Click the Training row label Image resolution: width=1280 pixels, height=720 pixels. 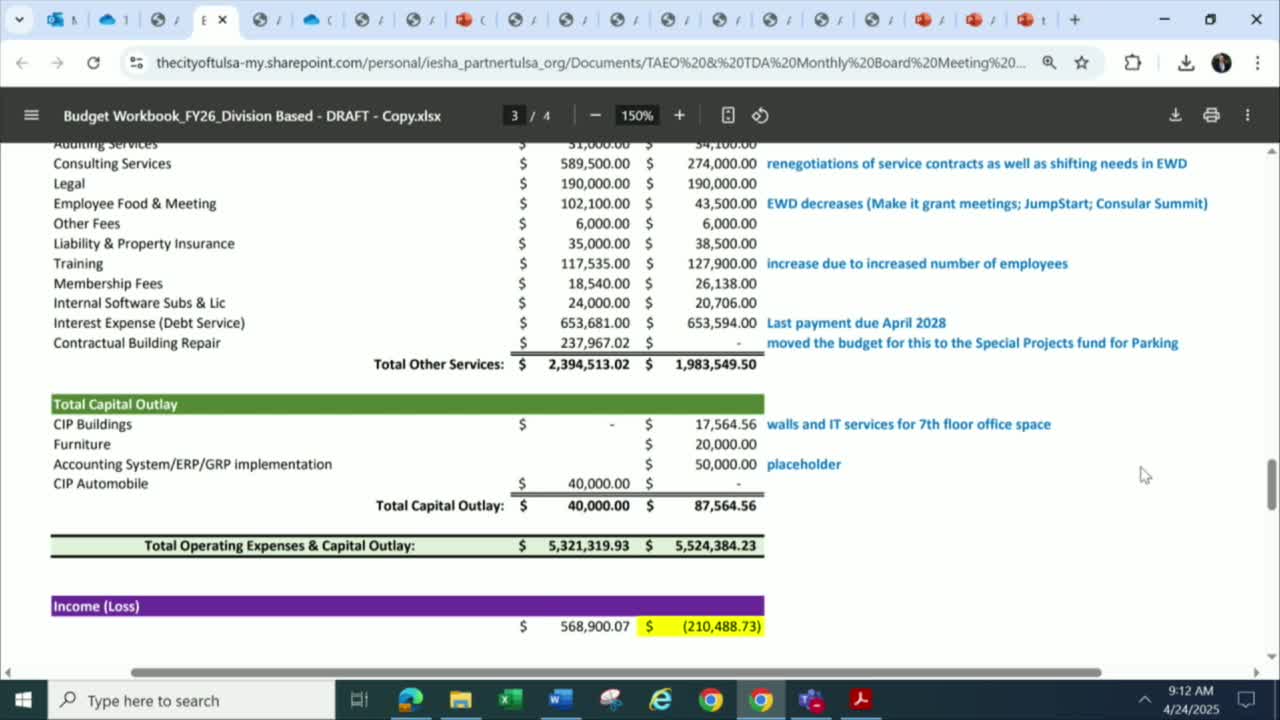coord(78,264)
